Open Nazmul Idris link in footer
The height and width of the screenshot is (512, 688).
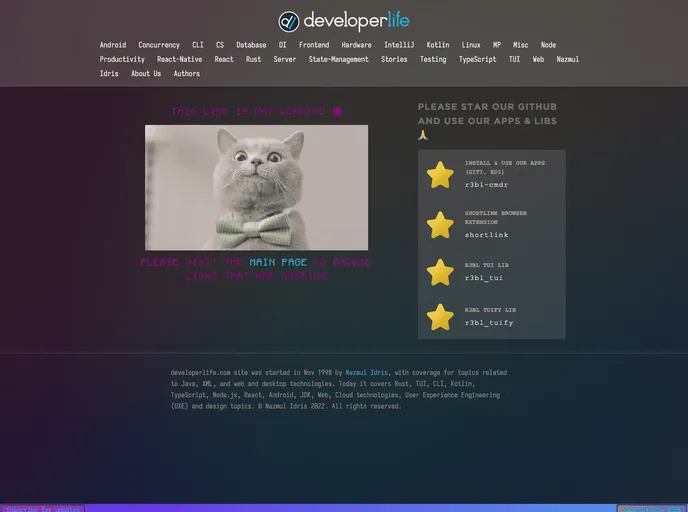tap(366, 372)
